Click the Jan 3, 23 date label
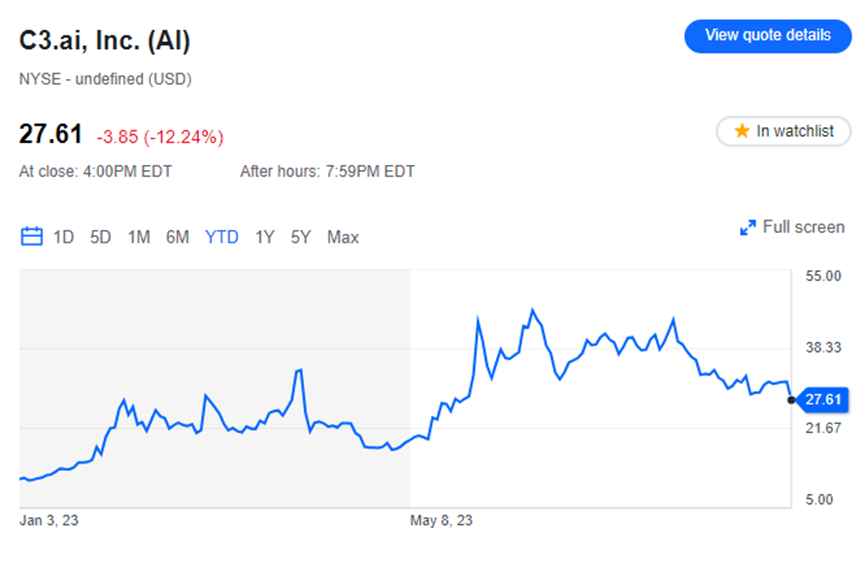The width and height of the screenshot is (865, 563). (x=50, y=521)
